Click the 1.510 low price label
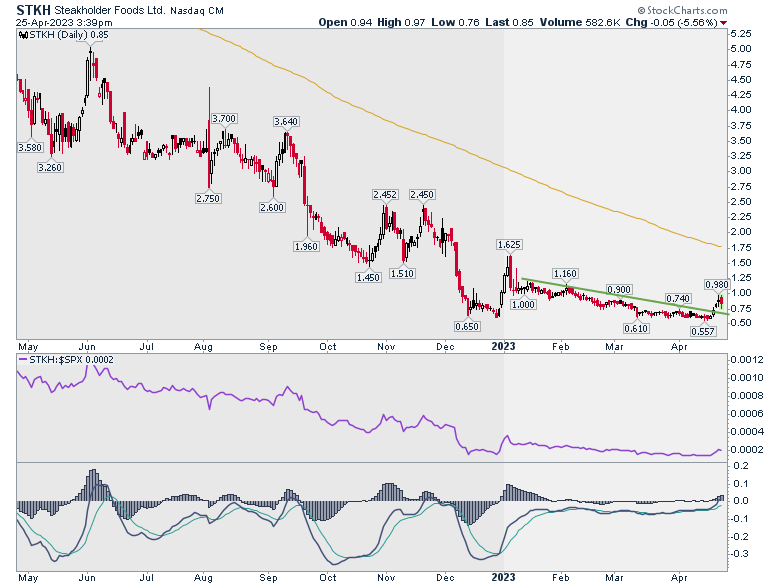 tap(402, 273)
